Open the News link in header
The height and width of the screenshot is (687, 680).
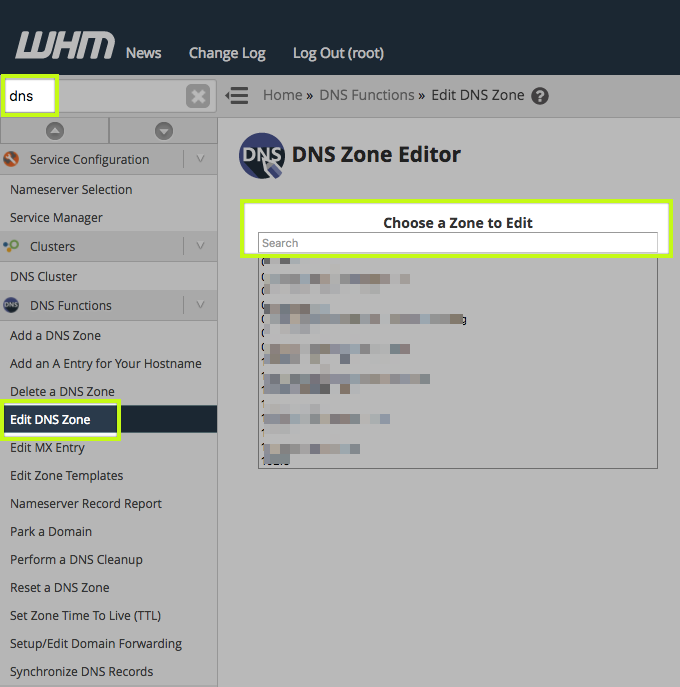[144, 53]
